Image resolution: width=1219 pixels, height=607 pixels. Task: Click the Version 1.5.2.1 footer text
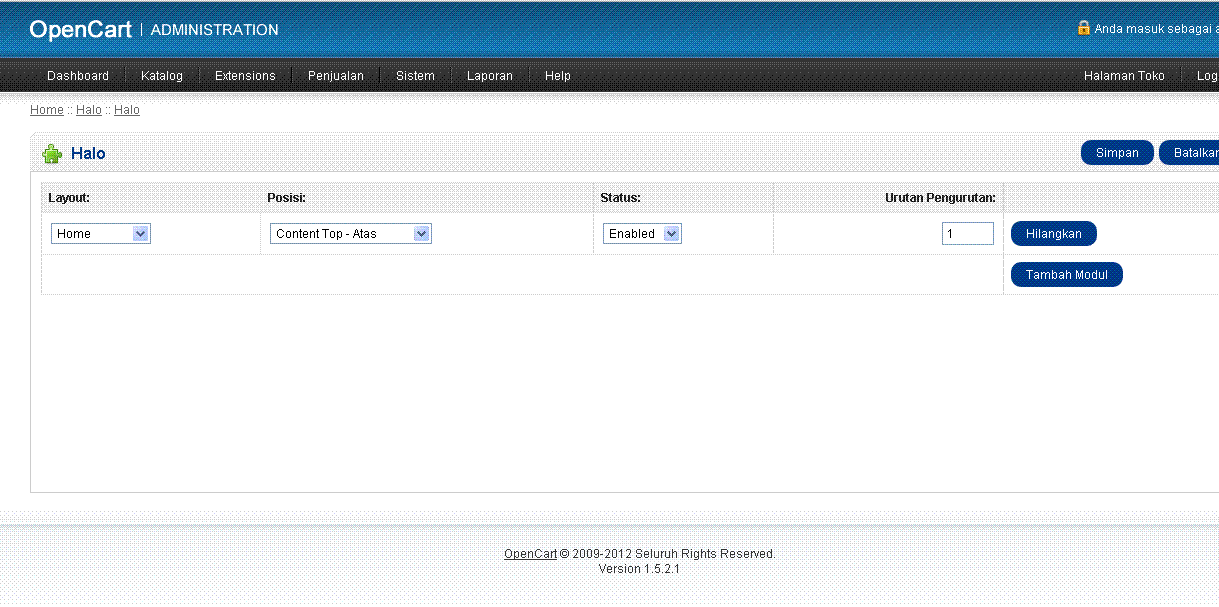click(x=640, y=569)
